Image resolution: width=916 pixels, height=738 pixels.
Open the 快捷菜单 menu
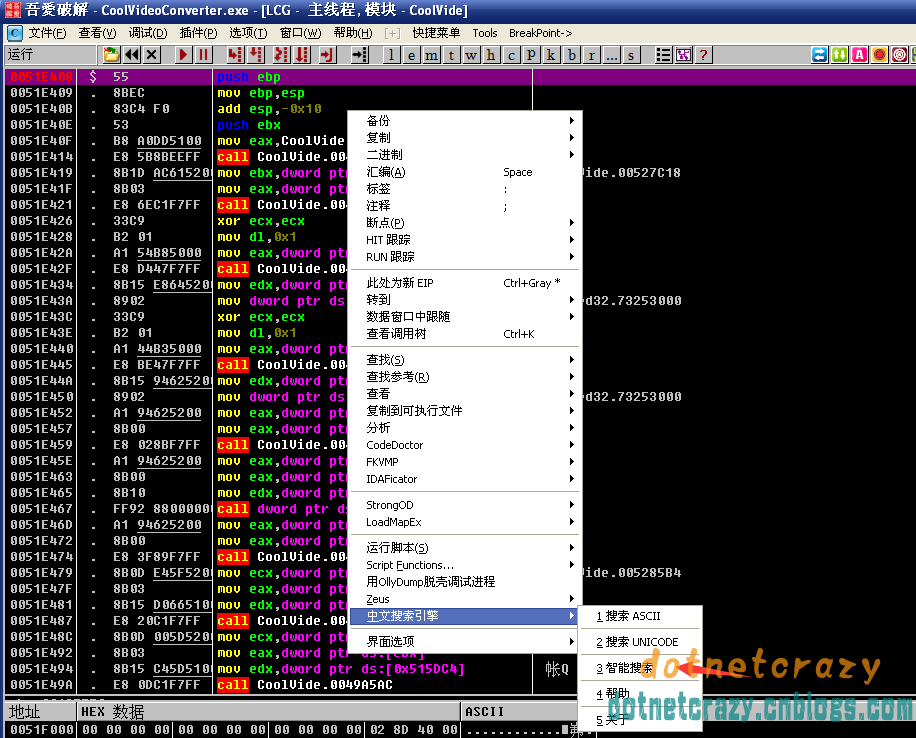click(x=436, y=33)
